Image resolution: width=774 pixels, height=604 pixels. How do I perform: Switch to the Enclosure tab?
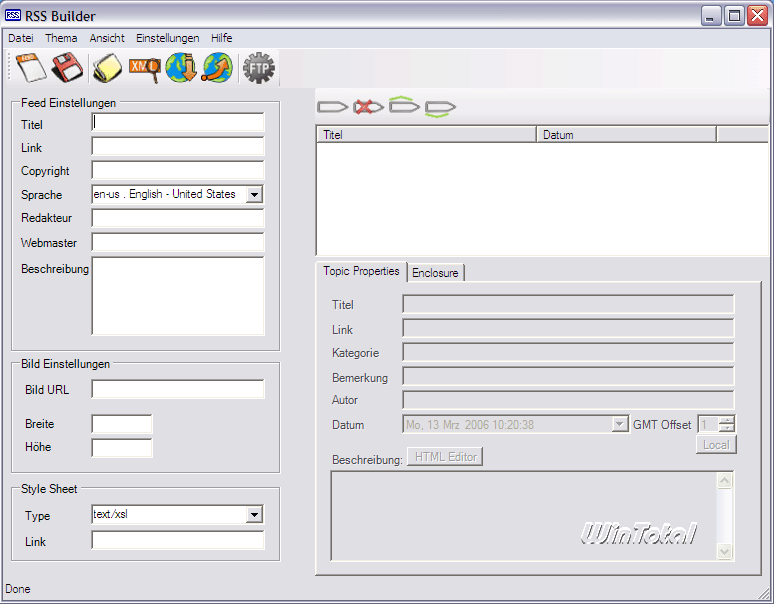pos(435,273)
